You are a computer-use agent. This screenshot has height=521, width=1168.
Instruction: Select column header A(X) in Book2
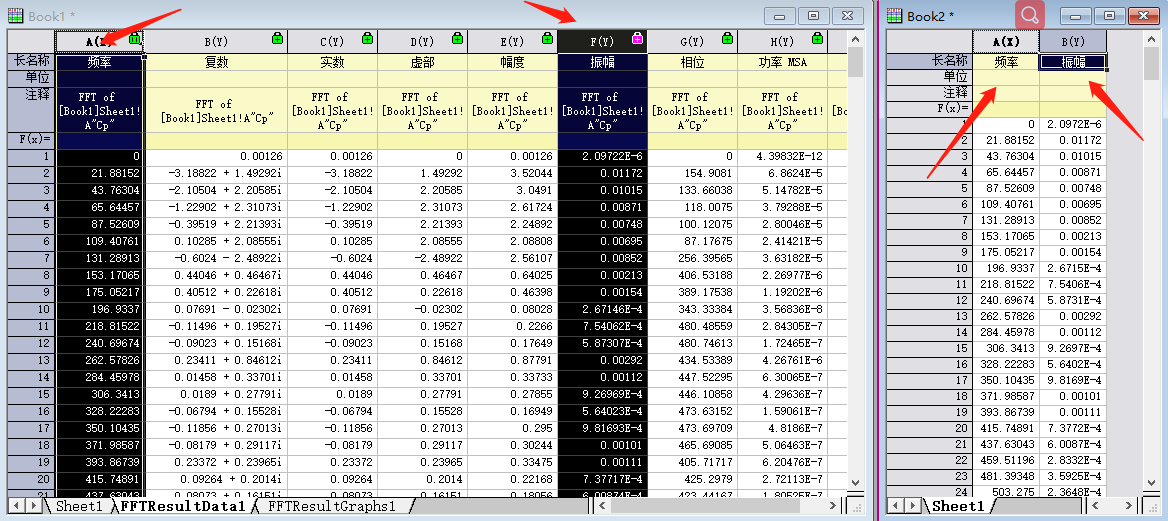coord(1006,41)
